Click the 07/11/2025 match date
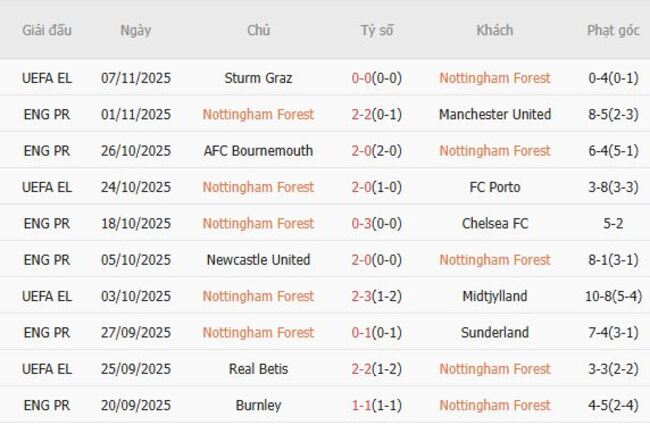Viewport: 650px width, 425px height. tap(136, 78)
